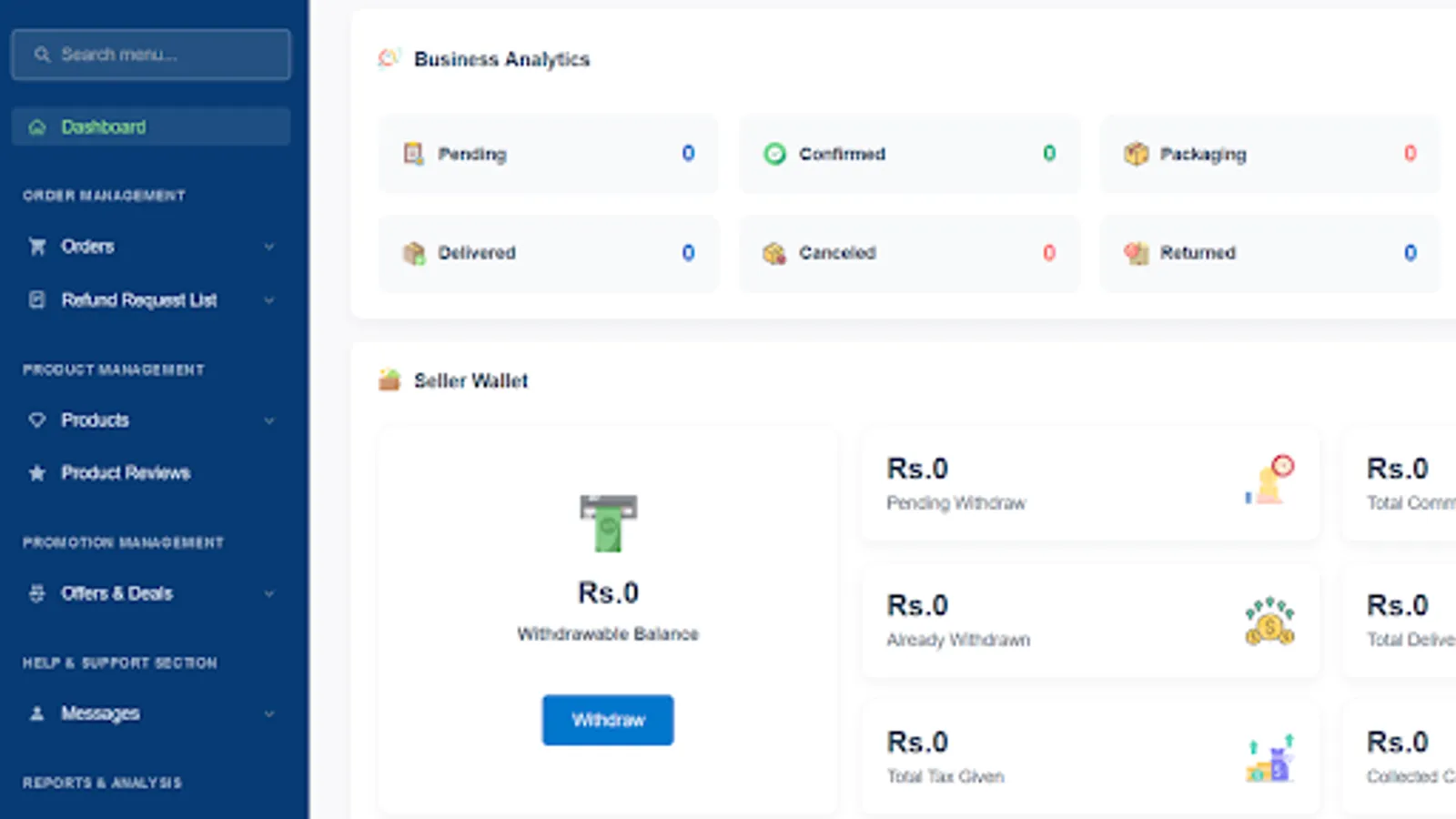The image size is (1456, 819).
Task: Click the Pending orders icon
Action: (414, 154)
